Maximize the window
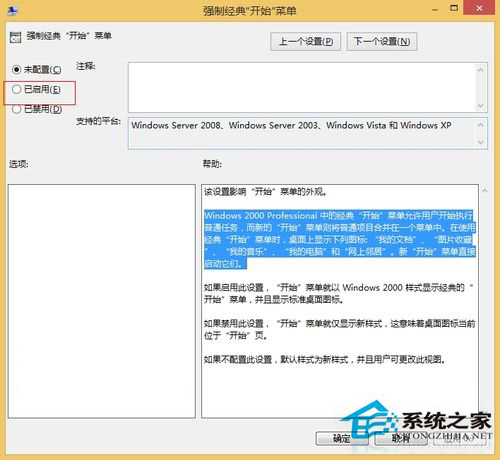Screen dimensions: 500x460 (454, 8)
